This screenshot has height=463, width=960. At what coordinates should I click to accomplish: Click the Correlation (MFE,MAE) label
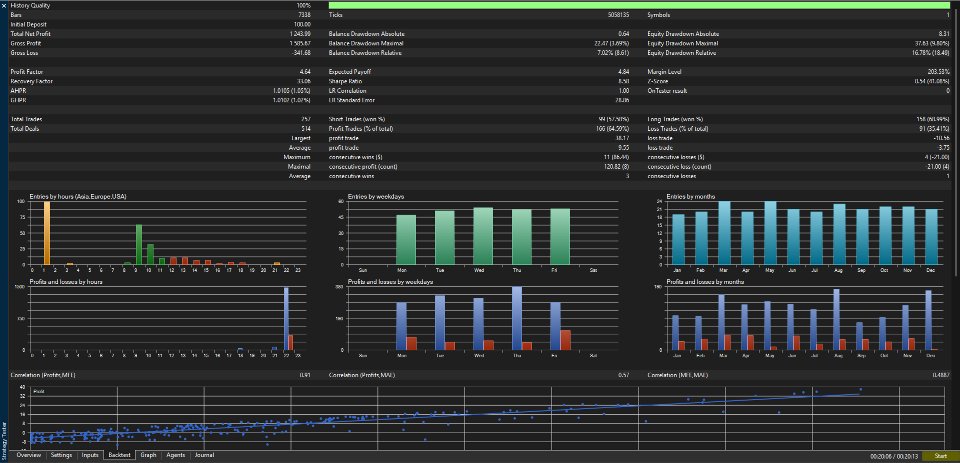click(x=677, y=374)
